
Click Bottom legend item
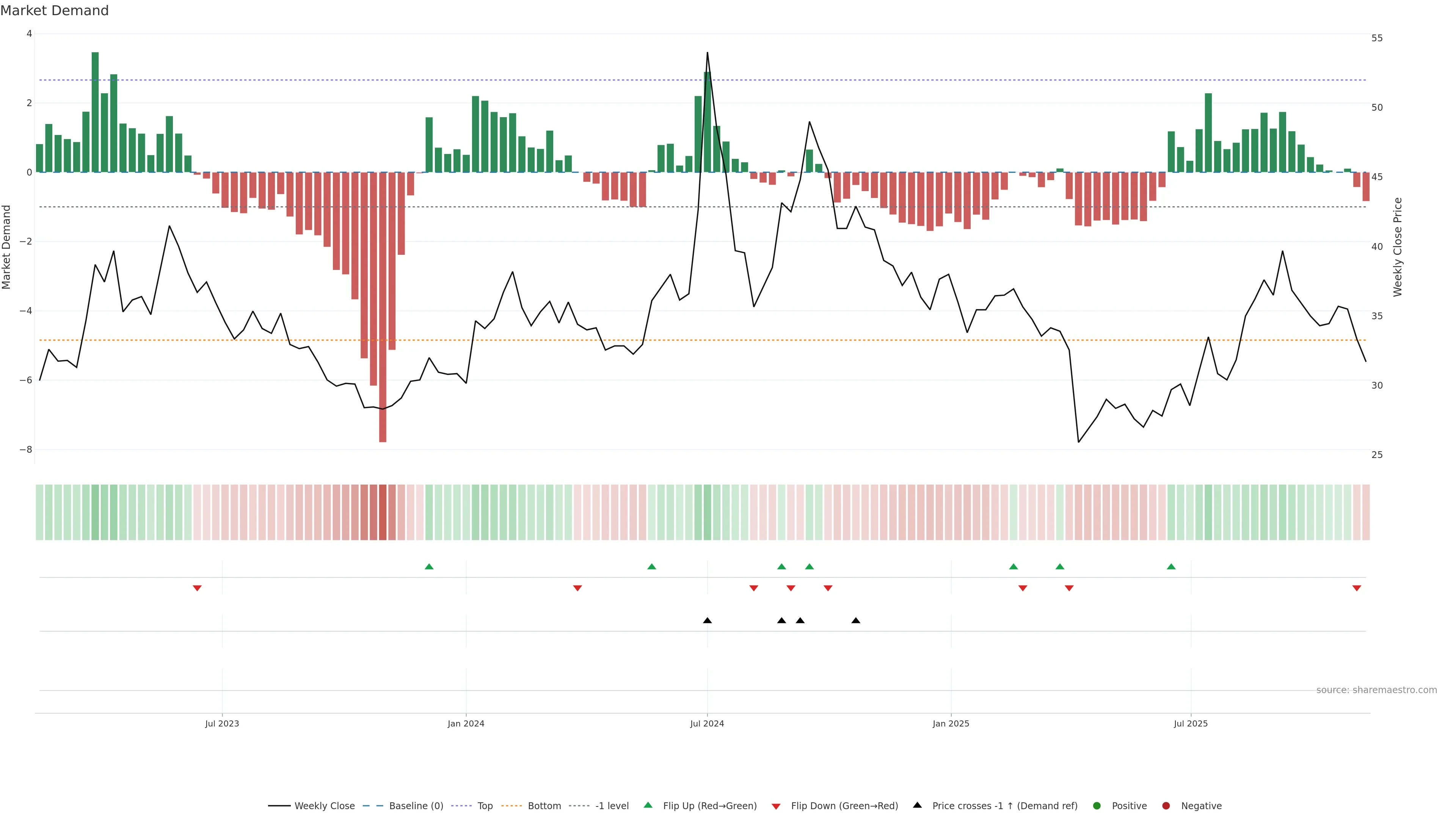point(544,806)
